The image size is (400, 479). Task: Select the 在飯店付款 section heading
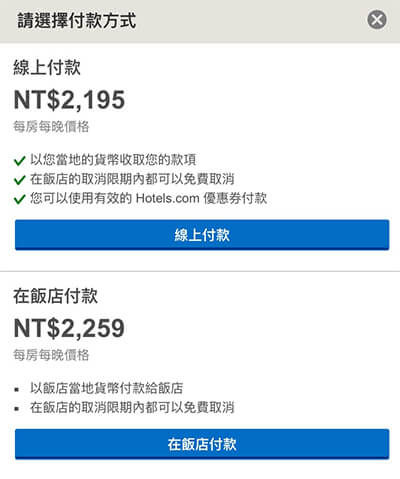(55, 296)
